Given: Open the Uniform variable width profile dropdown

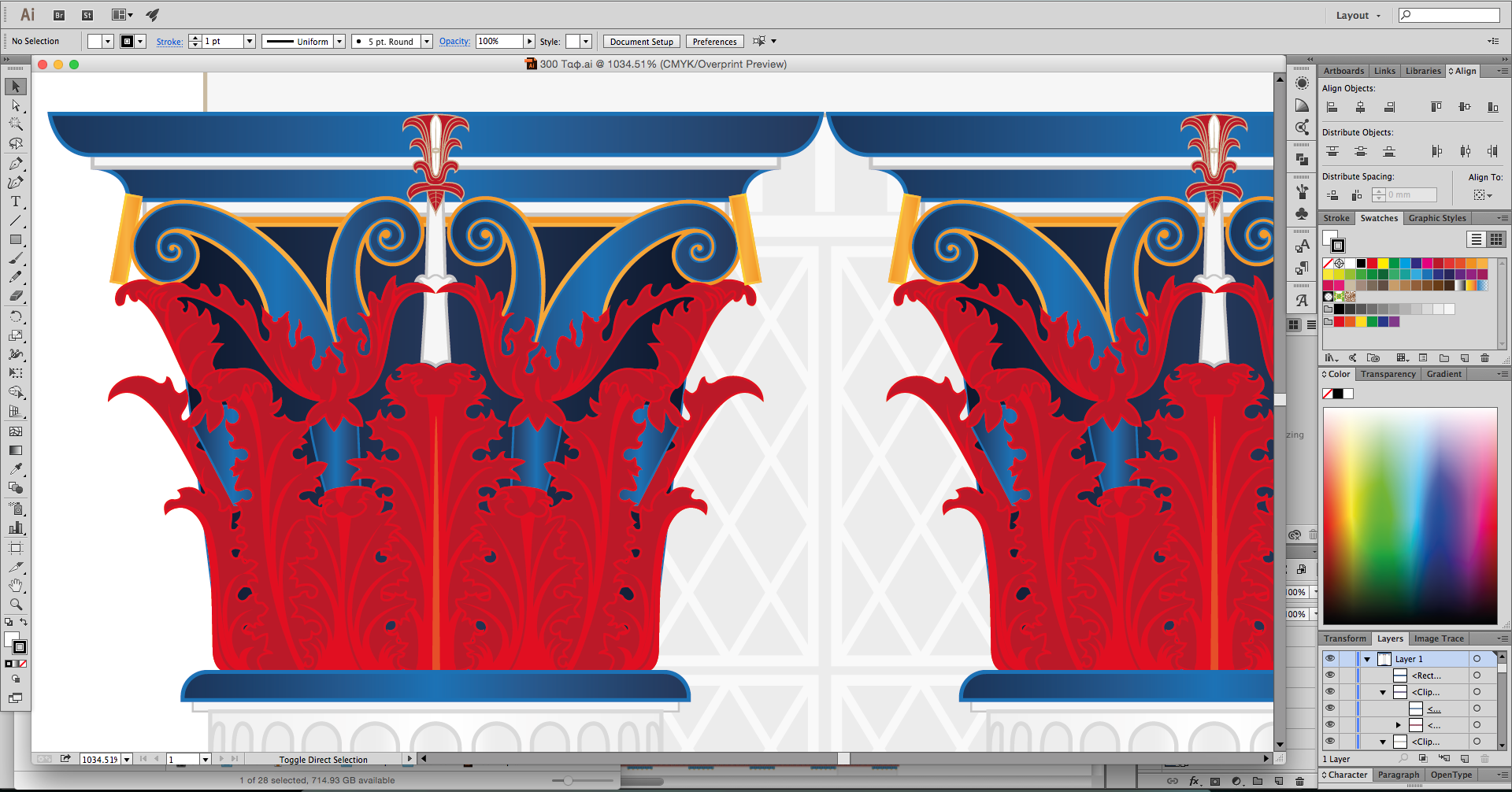Looking at the screenshot, I should click(339, 42).
